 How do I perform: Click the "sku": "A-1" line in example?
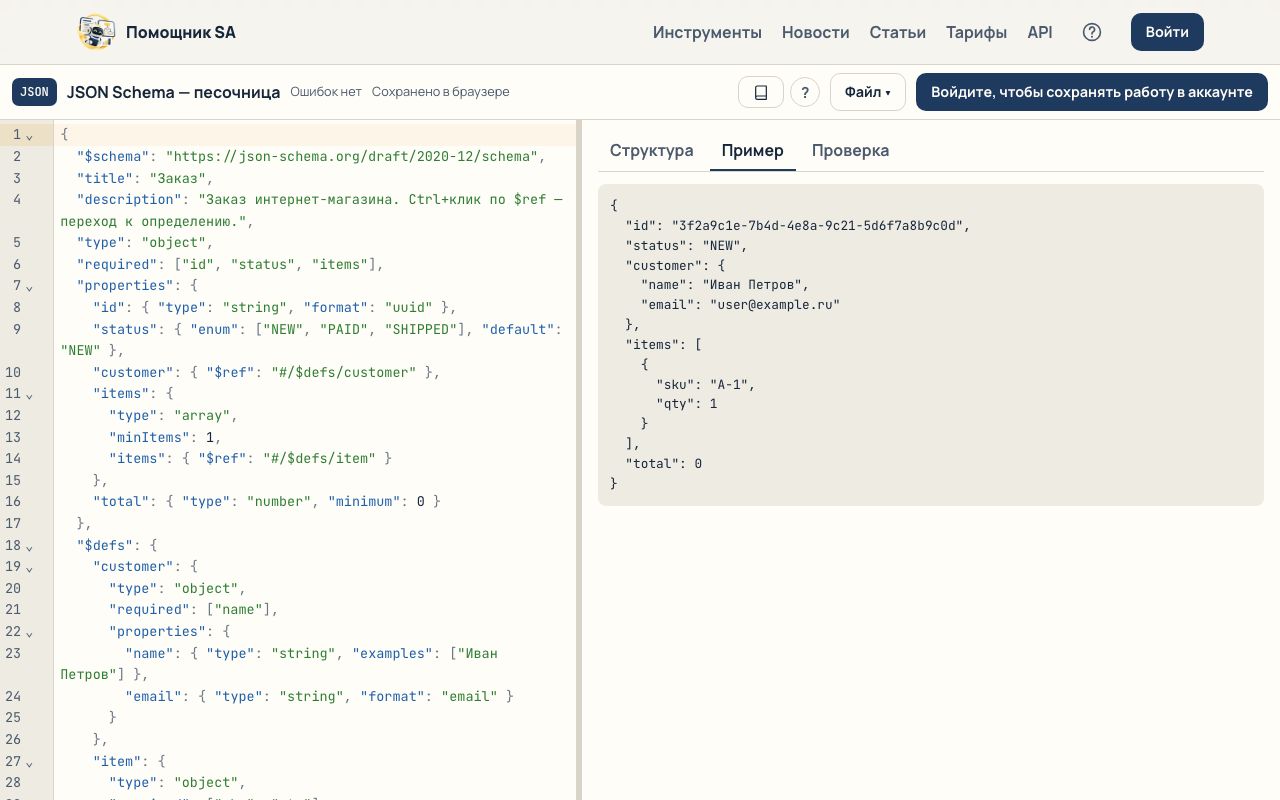[706, 384]
